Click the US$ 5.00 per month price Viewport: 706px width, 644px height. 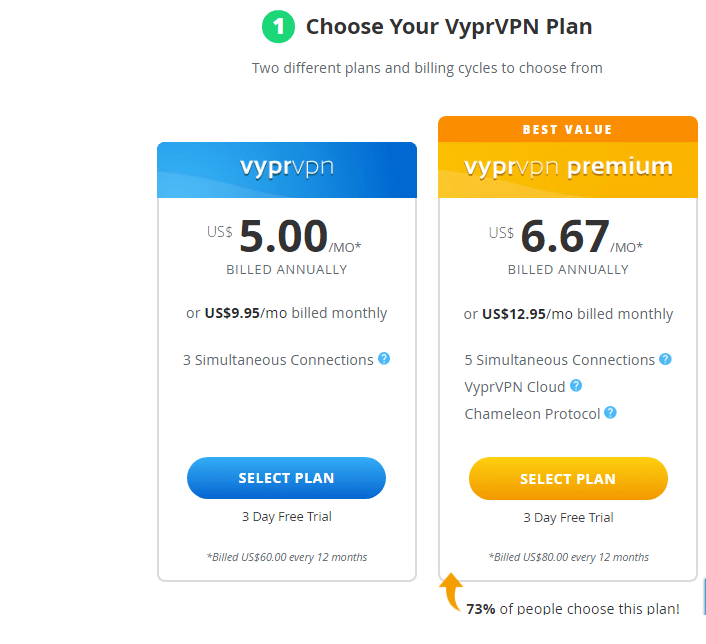point(284,237)
